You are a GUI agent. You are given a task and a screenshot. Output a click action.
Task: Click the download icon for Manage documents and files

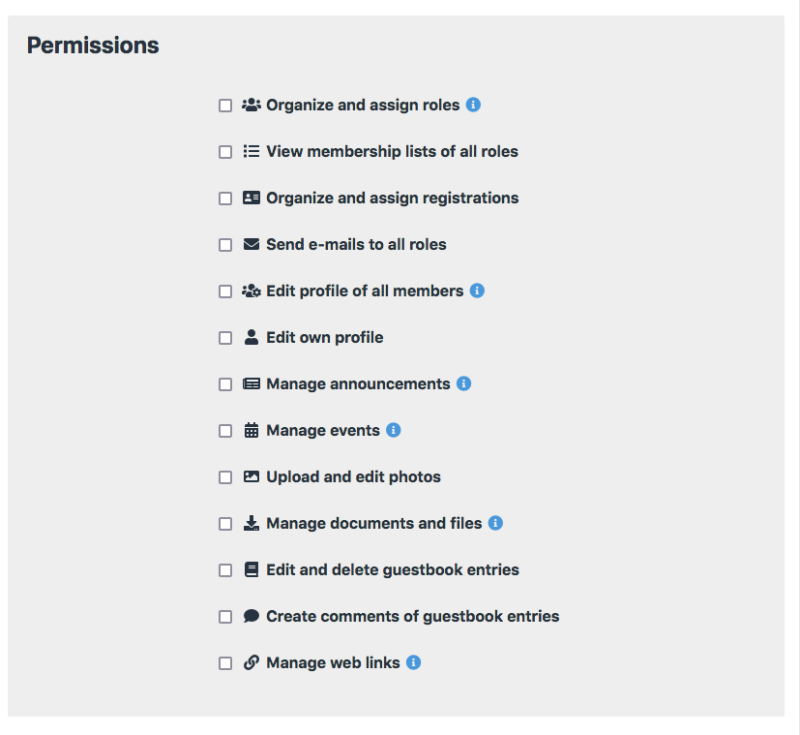[x=250, y=522]
